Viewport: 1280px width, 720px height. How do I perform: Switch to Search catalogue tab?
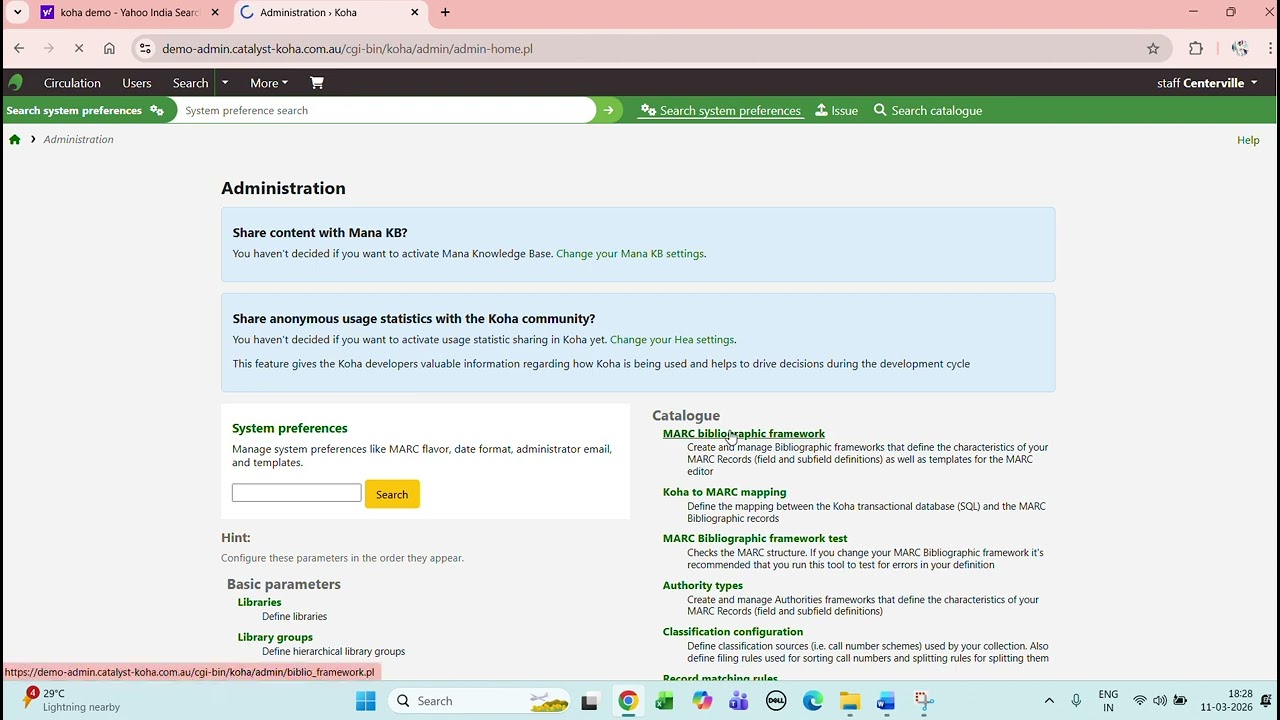point(928,111)
